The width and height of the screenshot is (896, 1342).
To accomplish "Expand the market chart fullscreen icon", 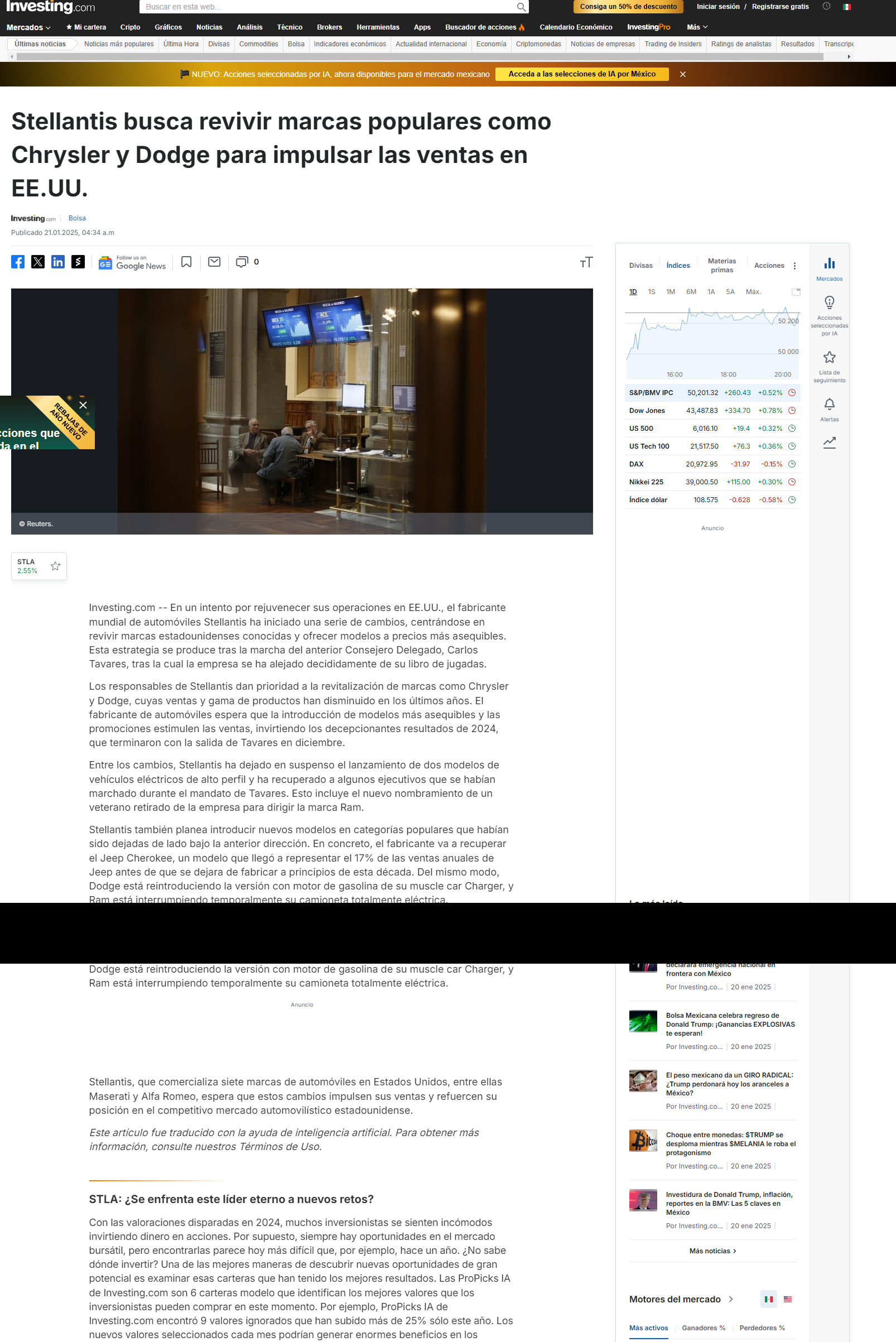I will [796, 291].
